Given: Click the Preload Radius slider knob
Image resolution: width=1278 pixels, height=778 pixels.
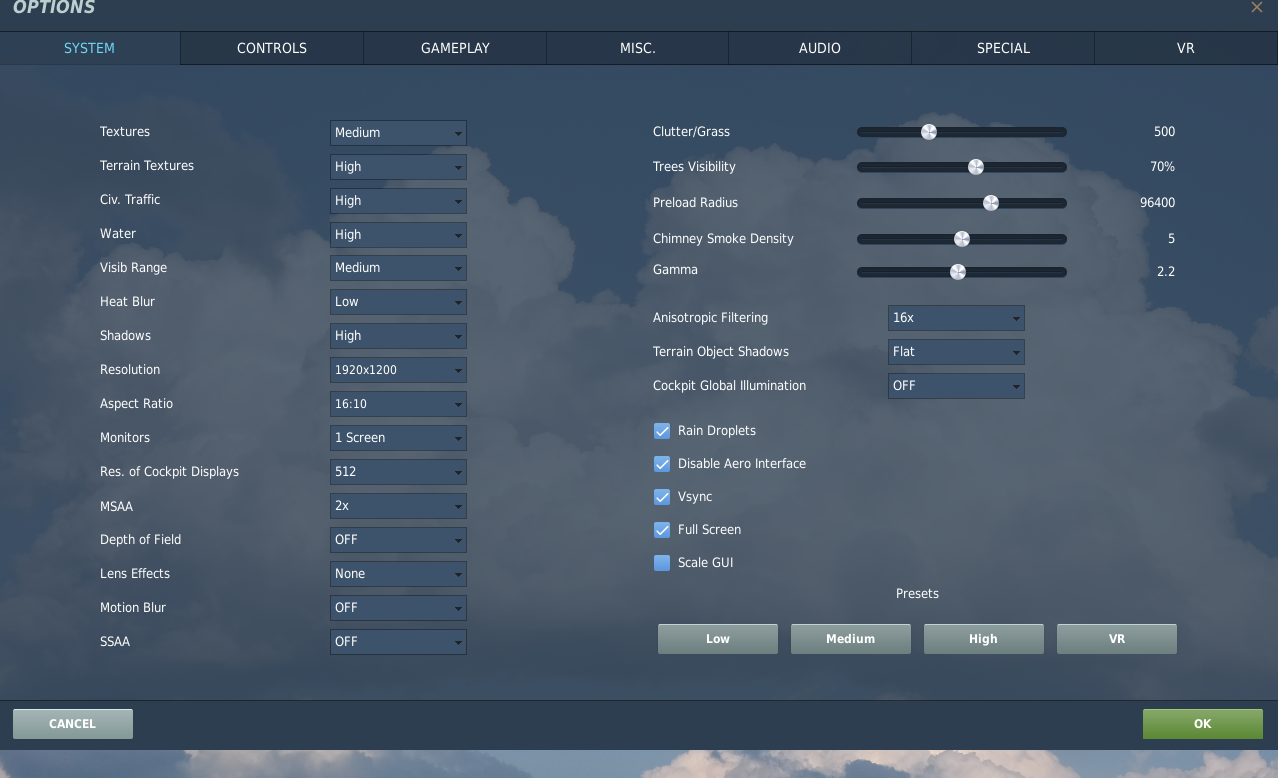Looking at the screenshot, I should [x=991, y=203].
